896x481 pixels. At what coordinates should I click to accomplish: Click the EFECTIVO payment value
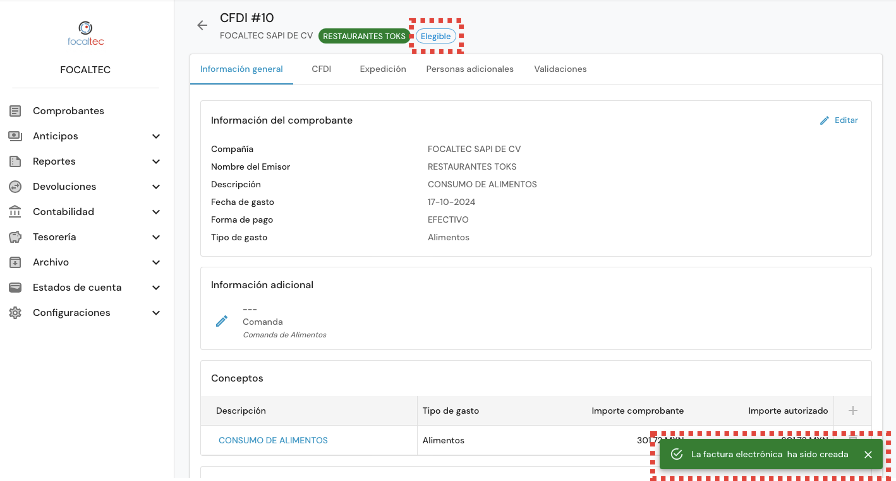click(x=448, y=220)
